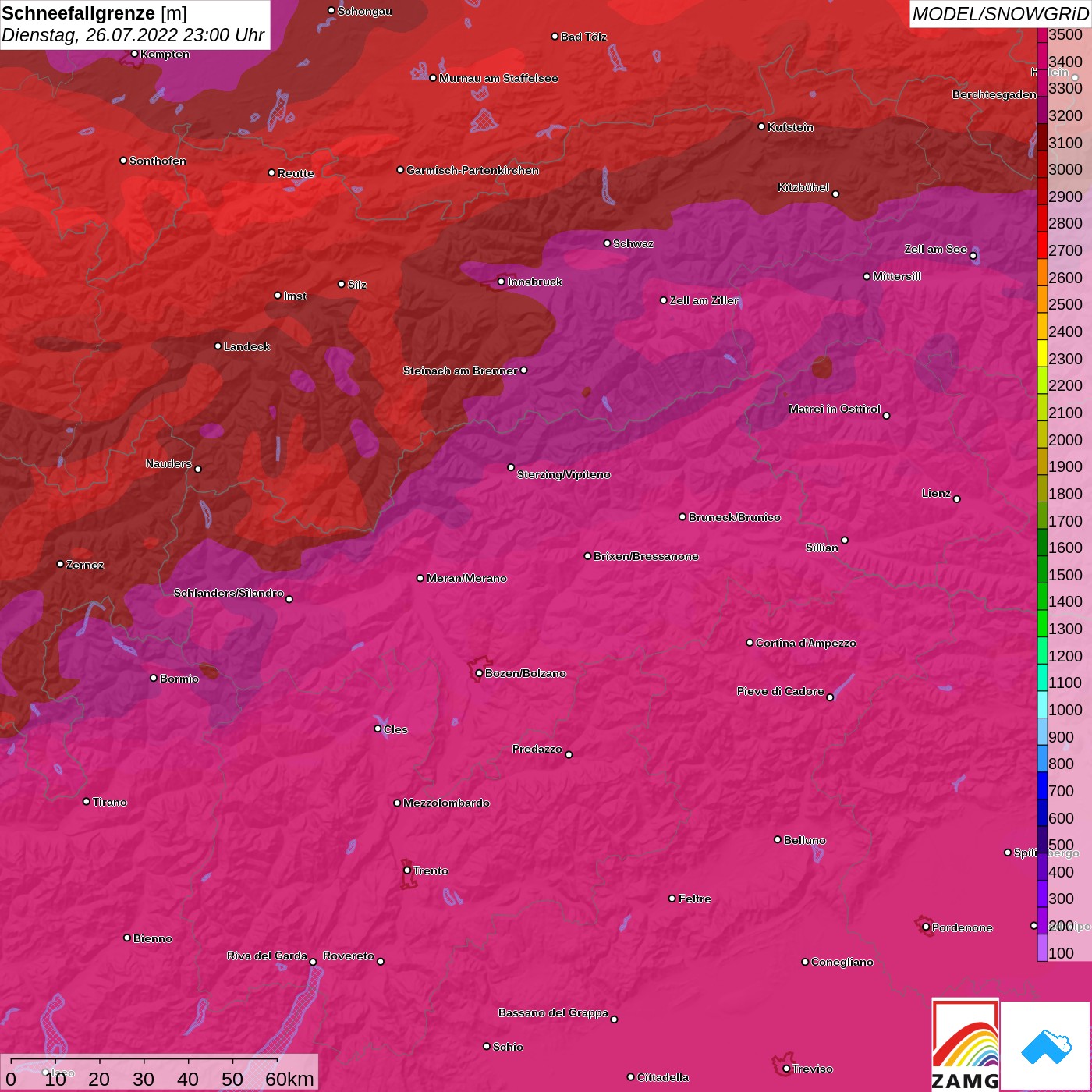
Task: Click the Bruneck/Brunico label
Action: pos(735,517)
